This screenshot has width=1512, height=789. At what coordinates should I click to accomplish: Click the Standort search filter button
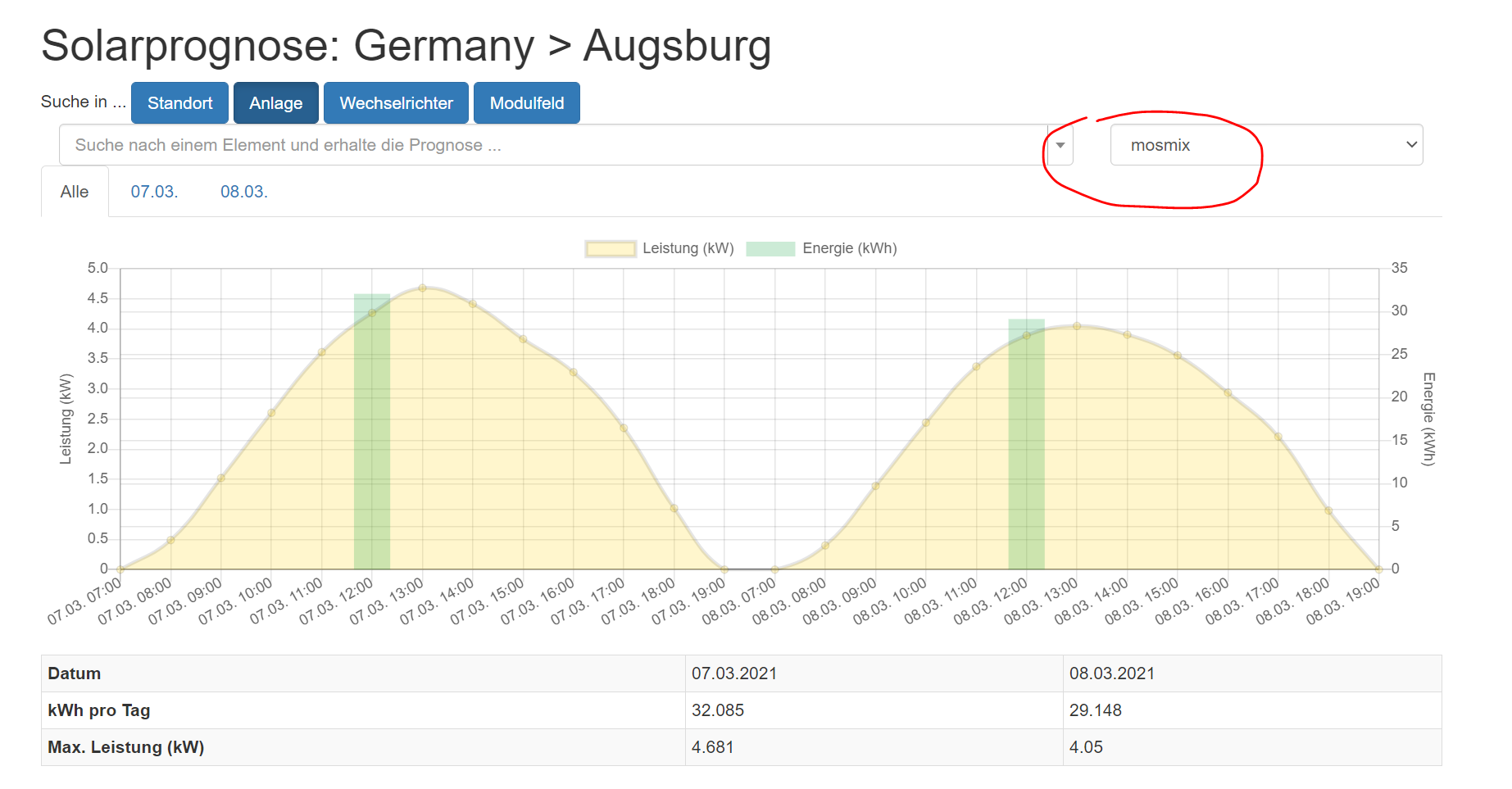[179, 103]
